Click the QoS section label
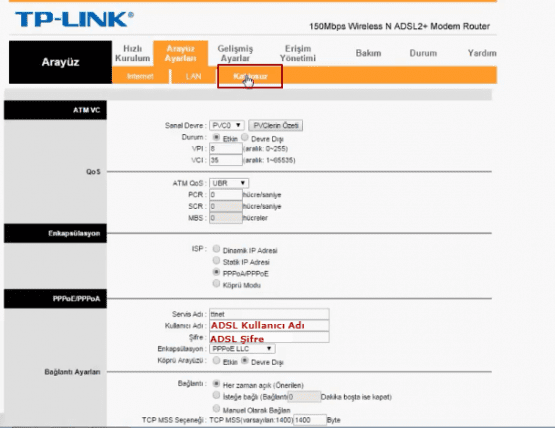The image size is (555, 428). point(93,172)
